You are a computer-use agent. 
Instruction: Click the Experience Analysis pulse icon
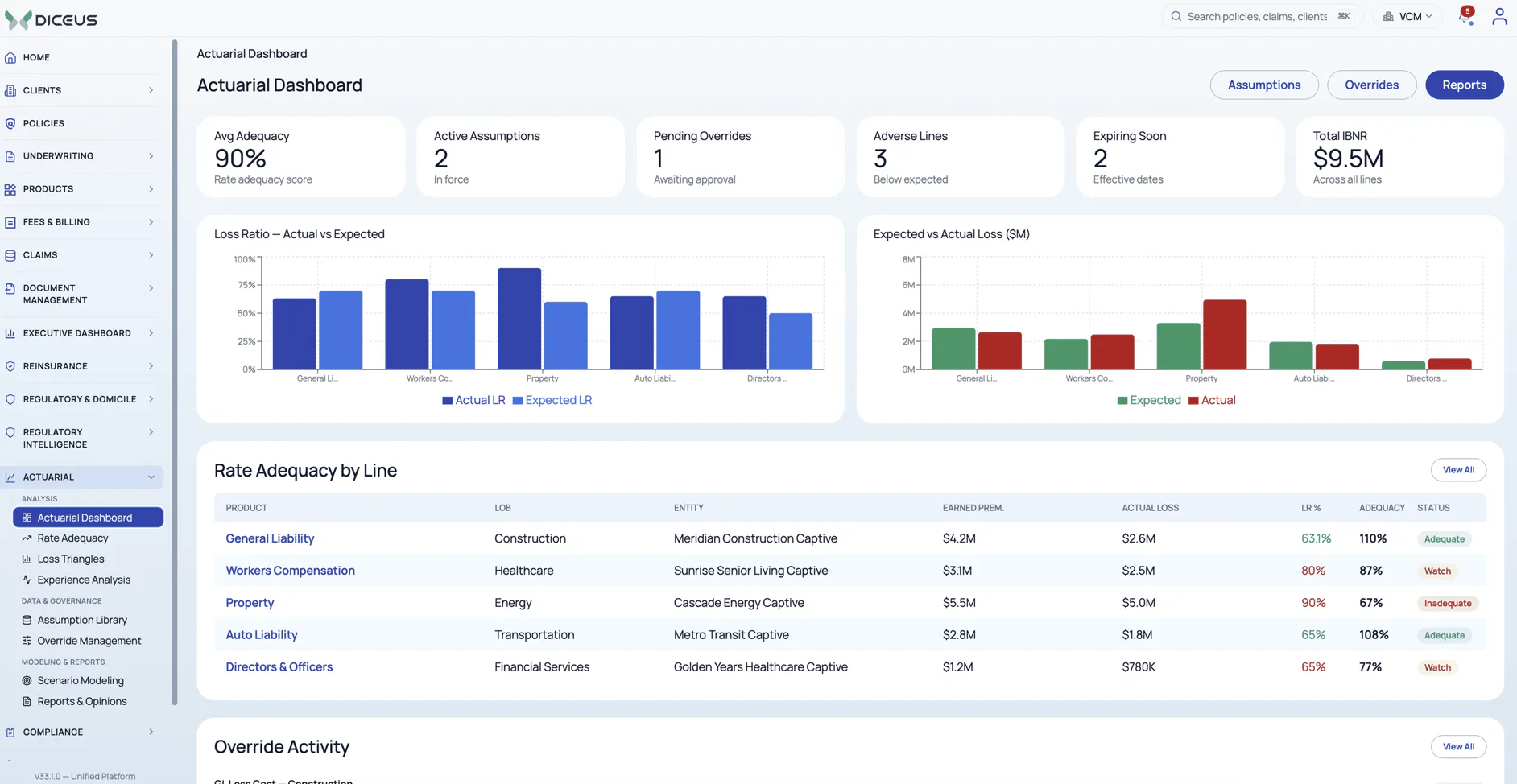coord(27,580)
